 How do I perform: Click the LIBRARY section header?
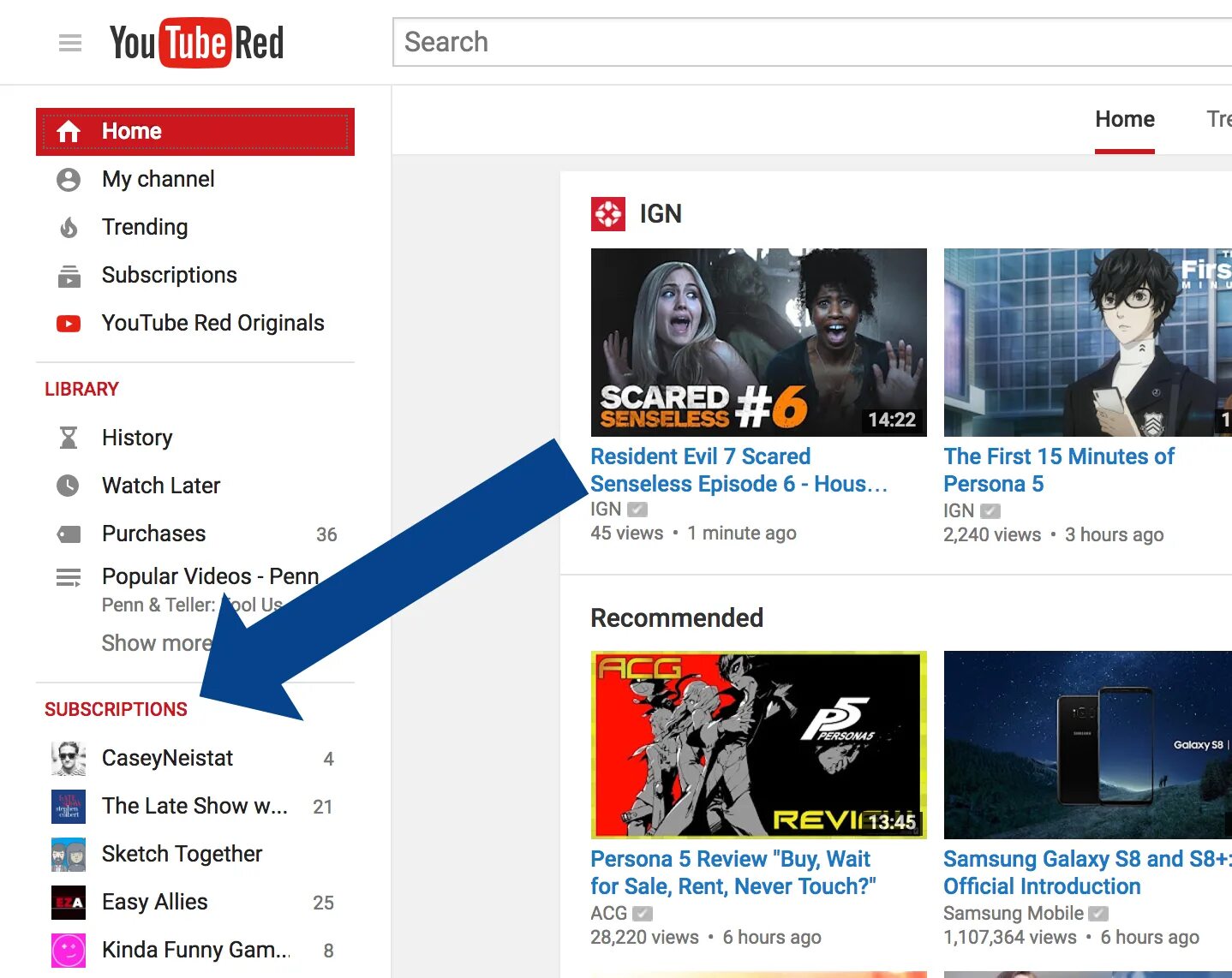81,390
